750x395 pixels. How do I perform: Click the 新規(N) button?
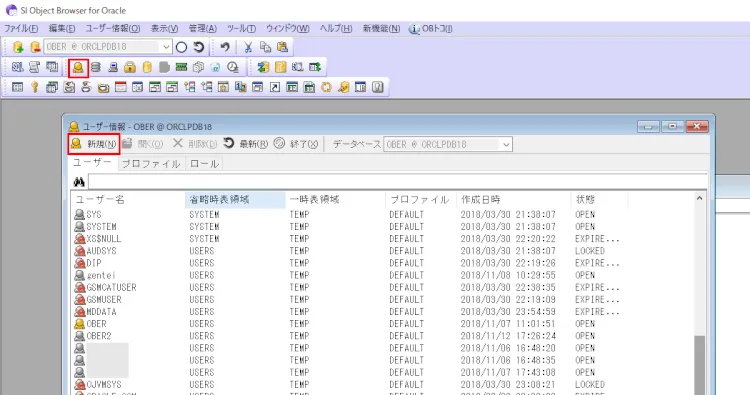pos(94,144)
